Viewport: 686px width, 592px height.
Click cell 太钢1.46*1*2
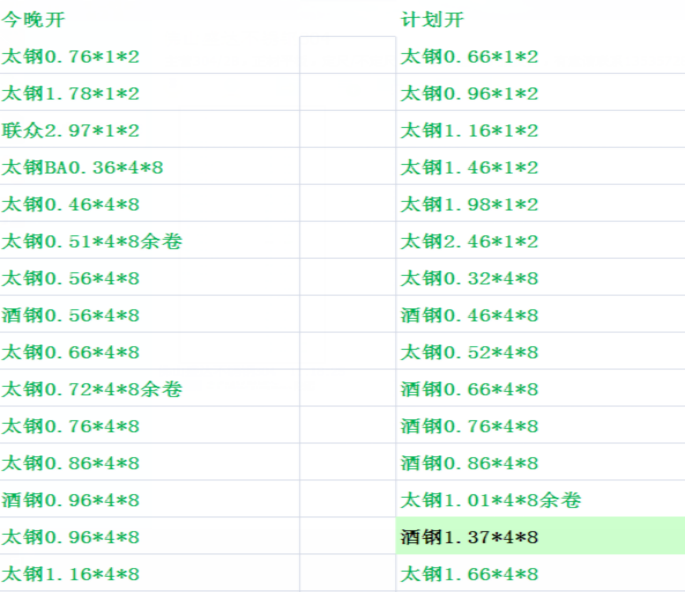541,166
